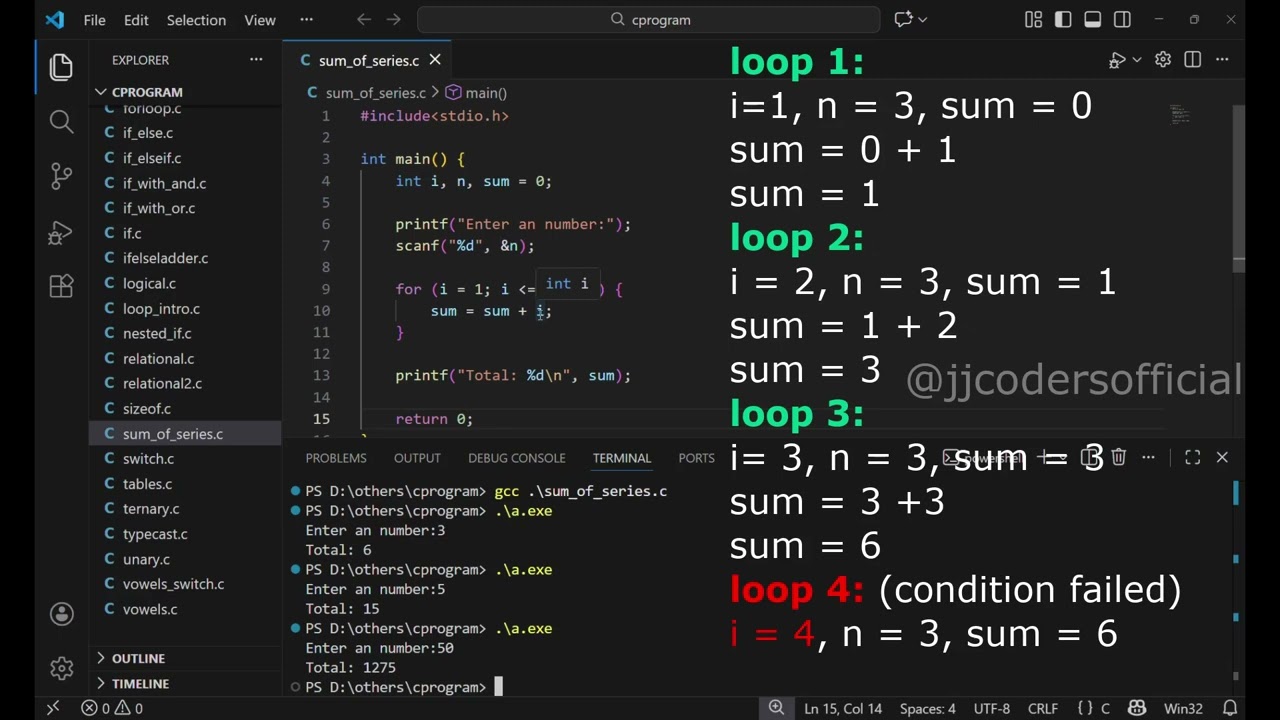
Task: Toggle the secondary side bar
Action: 1123,20
